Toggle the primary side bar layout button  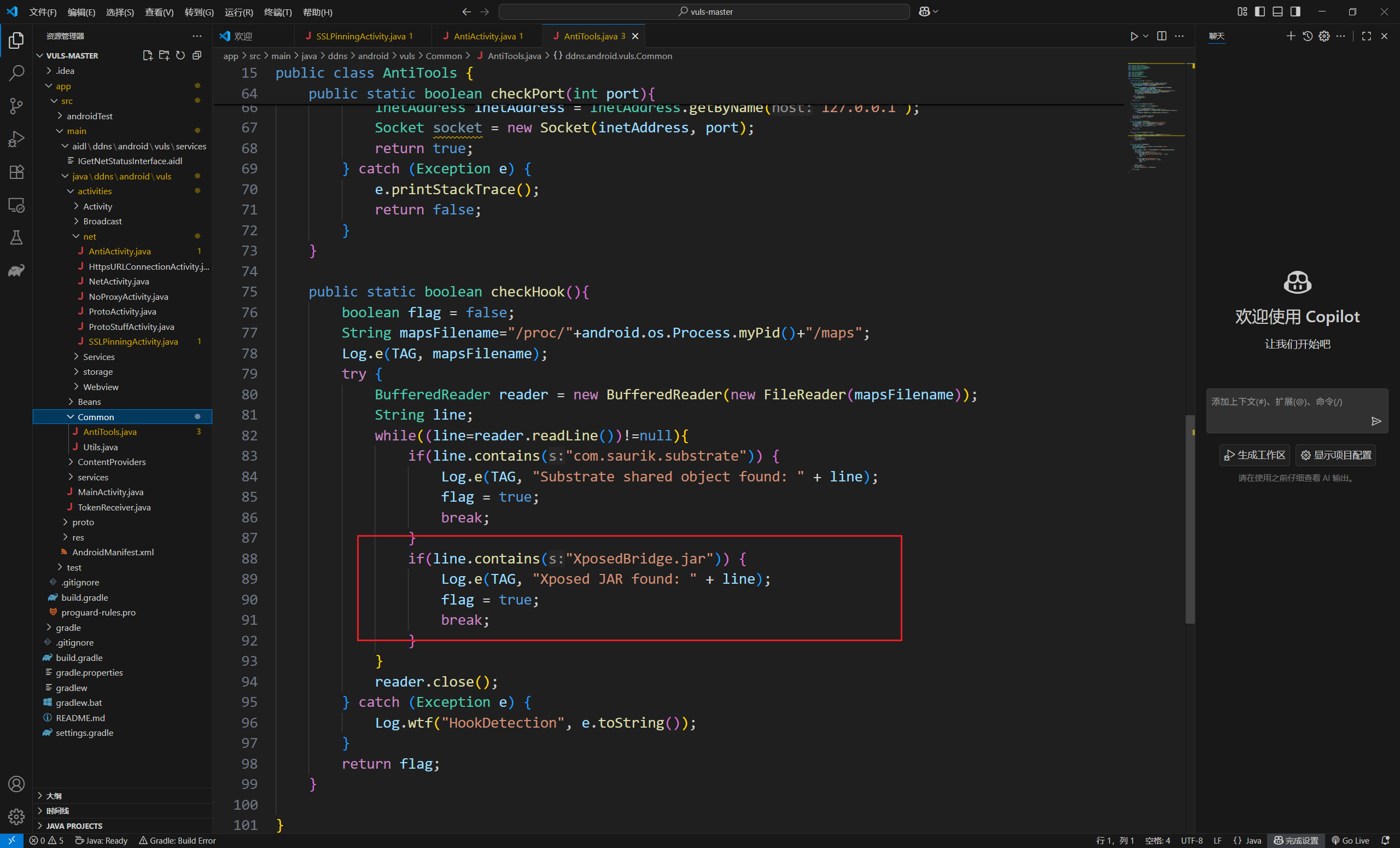(1259, 11)
